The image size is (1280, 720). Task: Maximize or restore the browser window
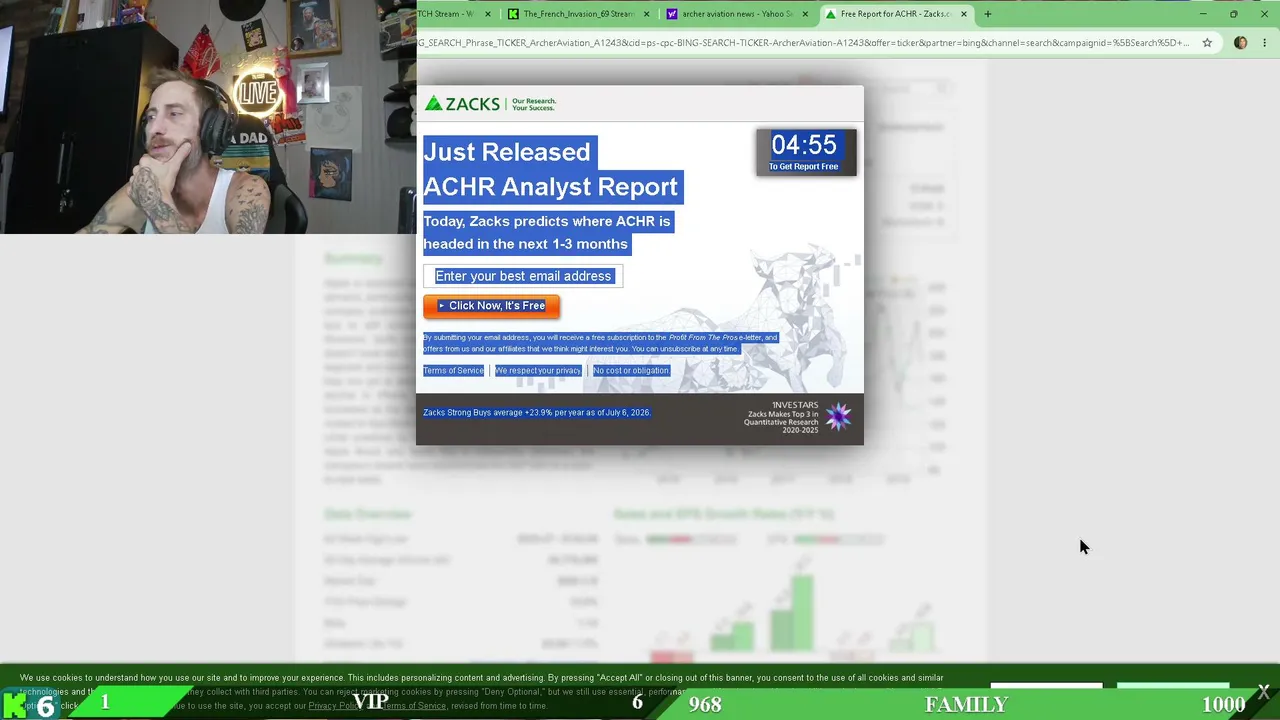coord(1233,14)
